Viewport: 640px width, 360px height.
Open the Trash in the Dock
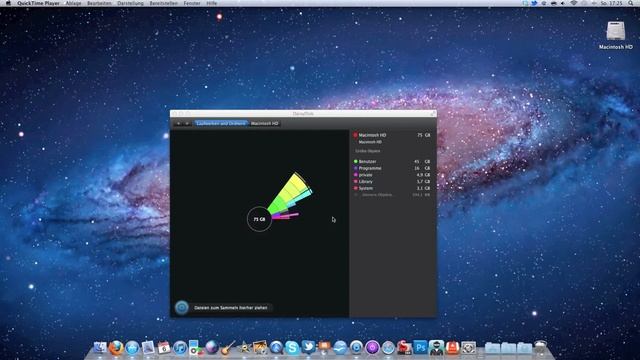[x=540, y=348]
